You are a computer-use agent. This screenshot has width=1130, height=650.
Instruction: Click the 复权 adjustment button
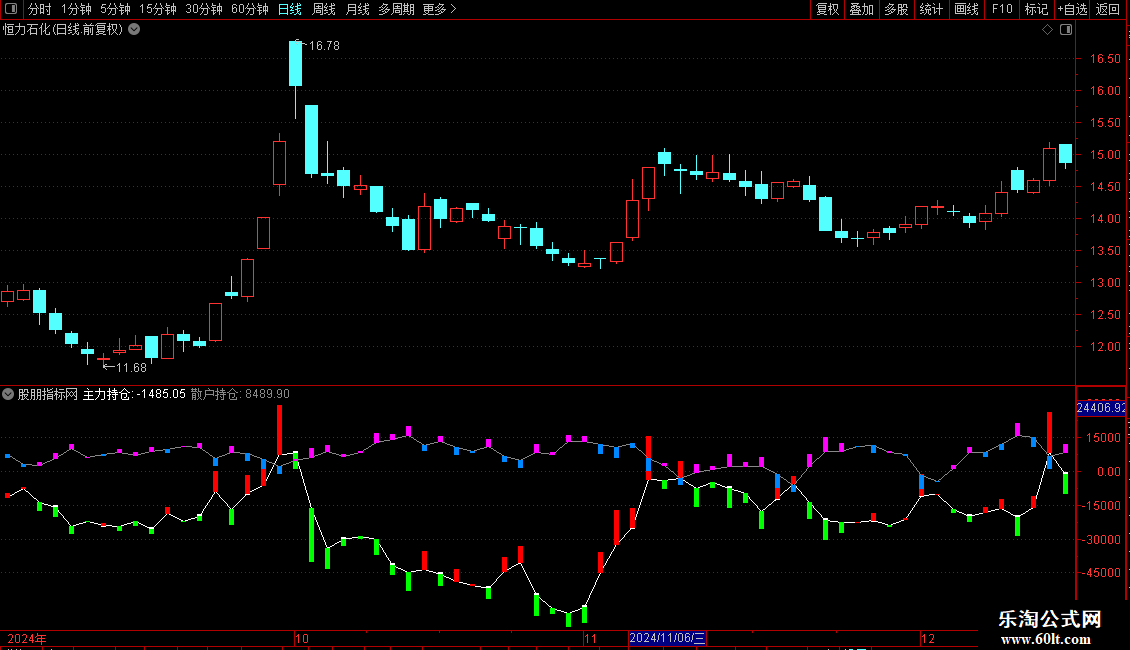pos(827,9)
